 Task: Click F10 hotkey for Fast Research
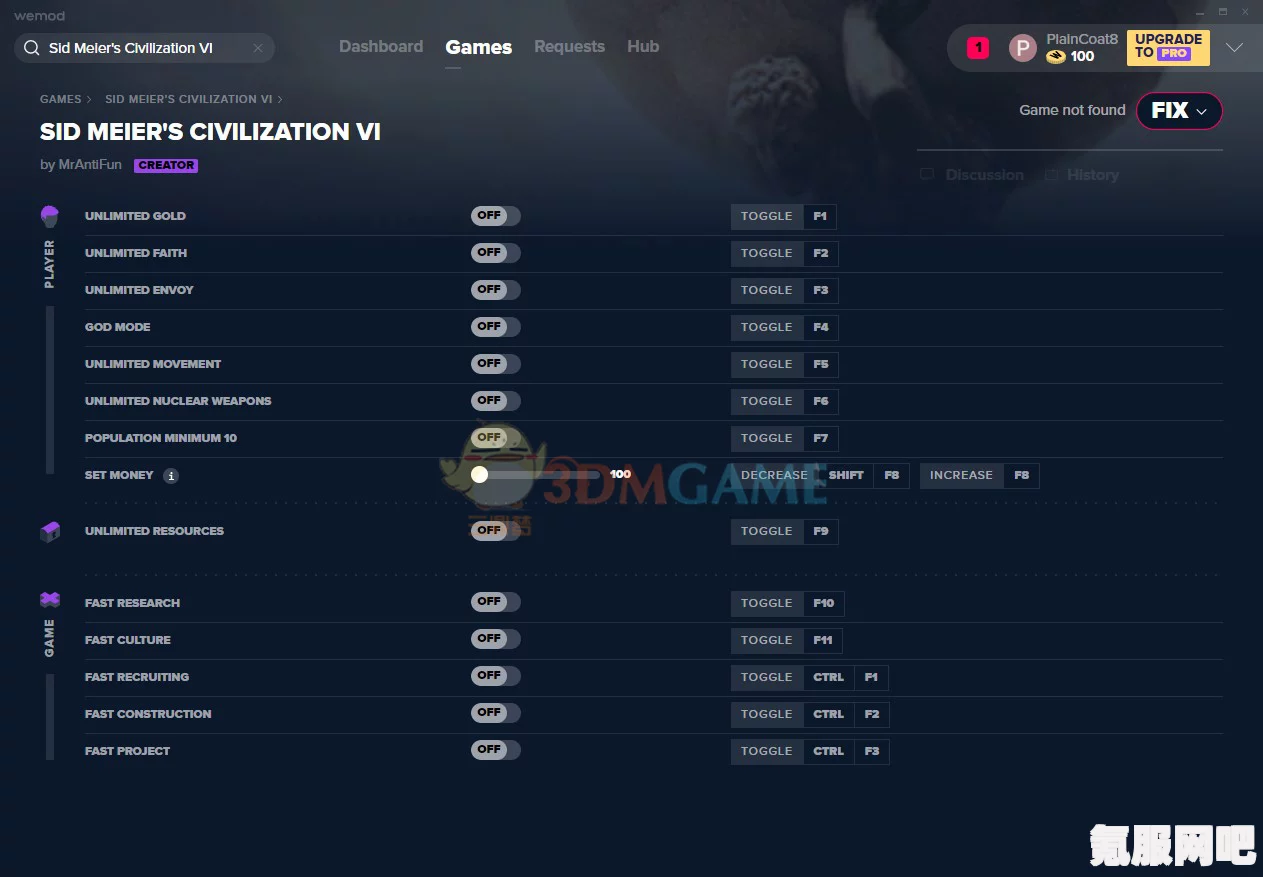[x=824, y=603]
